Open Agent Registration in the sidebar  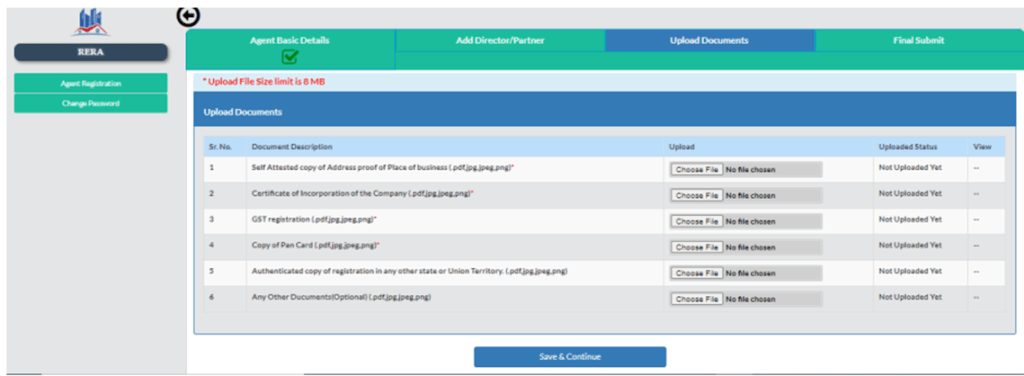tap(91, 83)
